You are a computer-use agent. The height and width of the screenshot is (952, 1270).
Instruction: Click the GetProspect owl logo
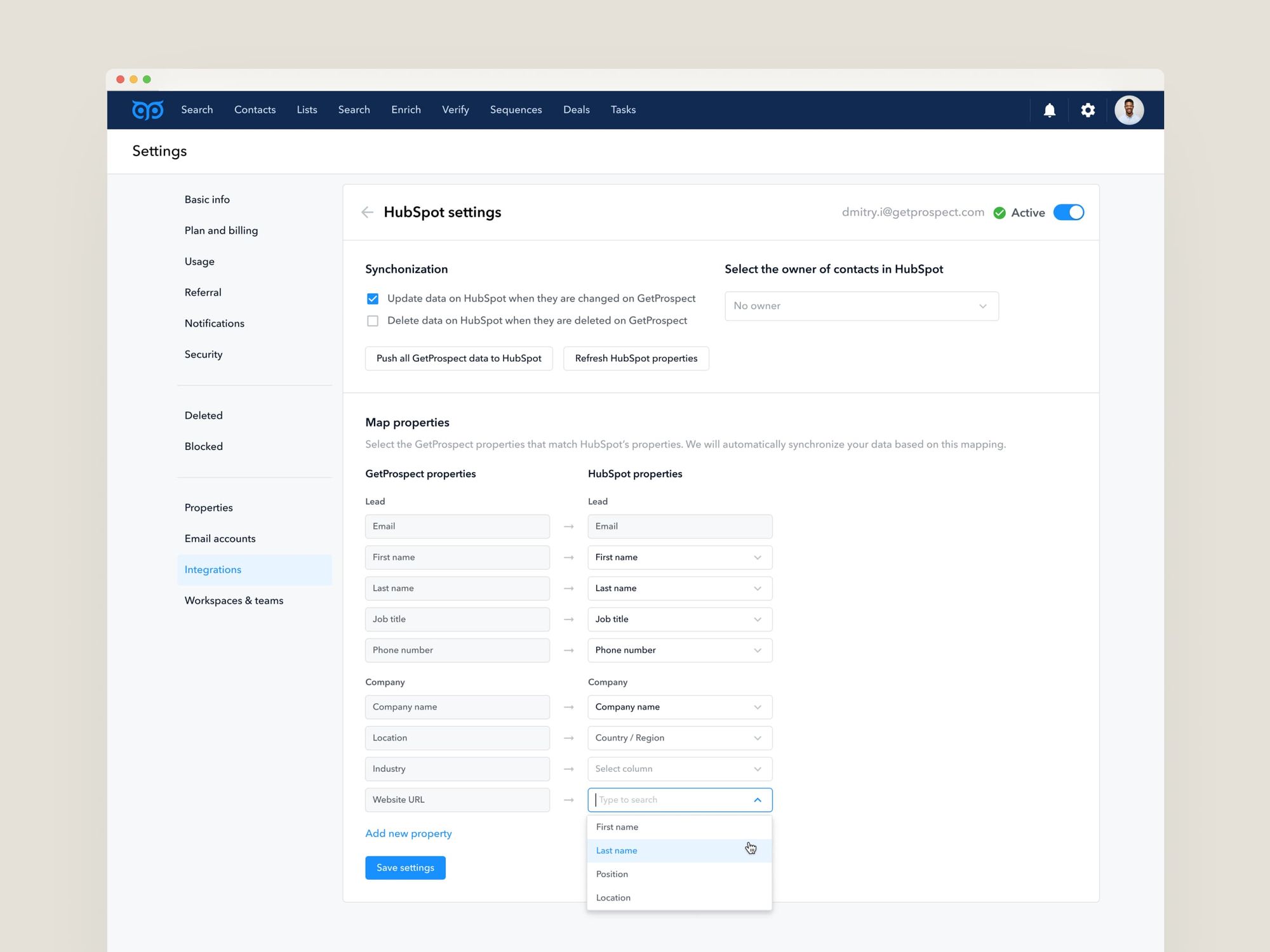tap(147, 110)
